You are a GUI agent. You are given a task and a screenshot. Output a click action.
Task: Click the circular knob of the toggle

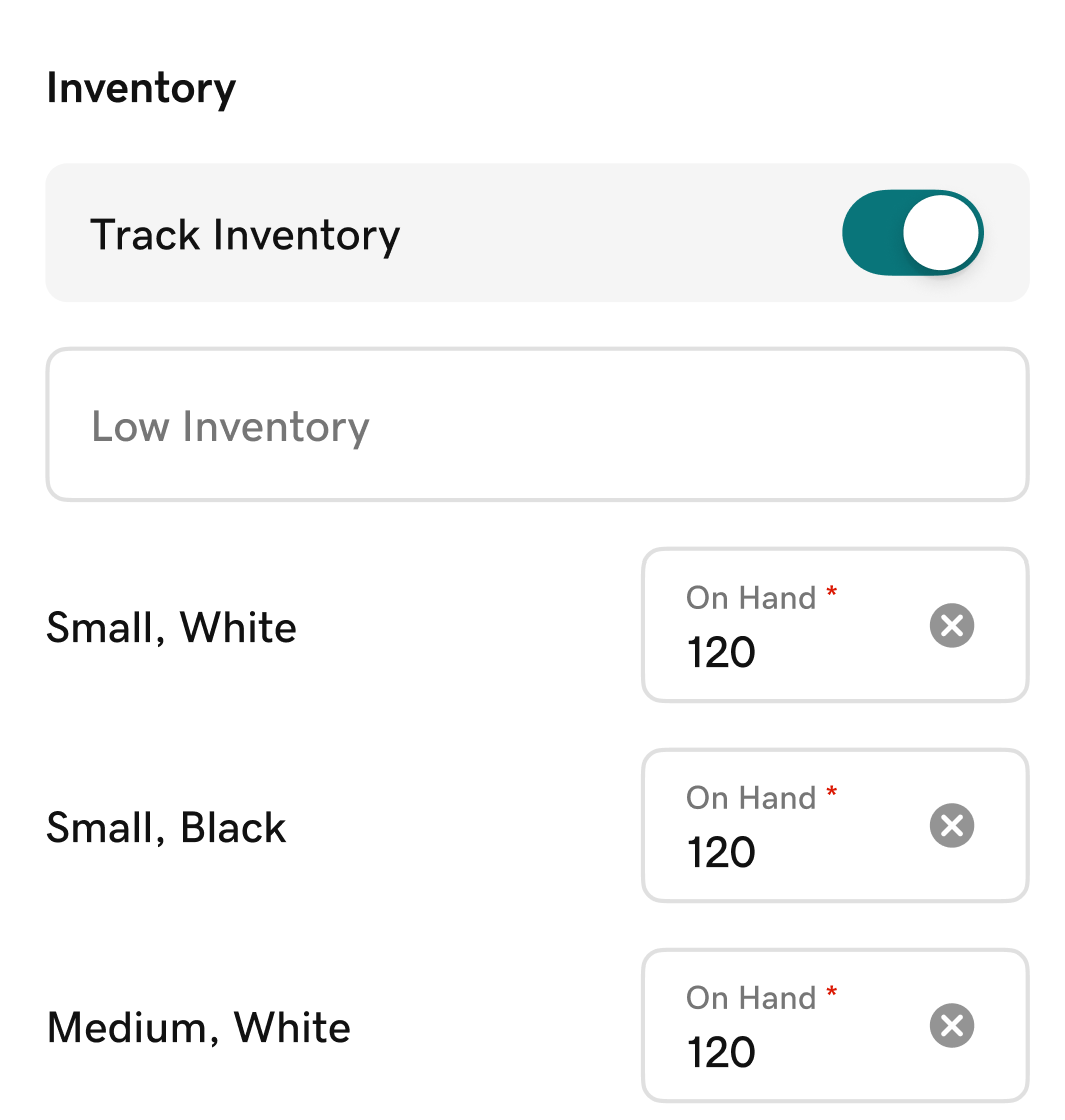941,233
